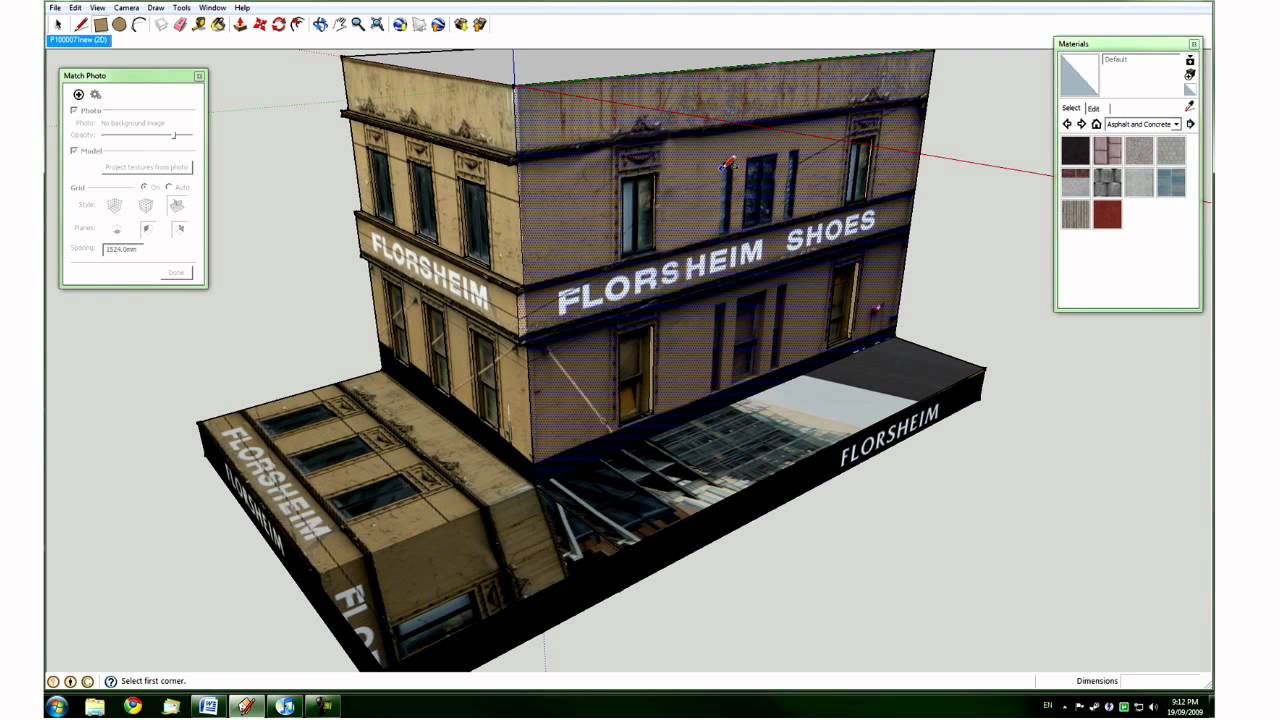
Task: Open the Edit menu
Action: pos(75,7)
